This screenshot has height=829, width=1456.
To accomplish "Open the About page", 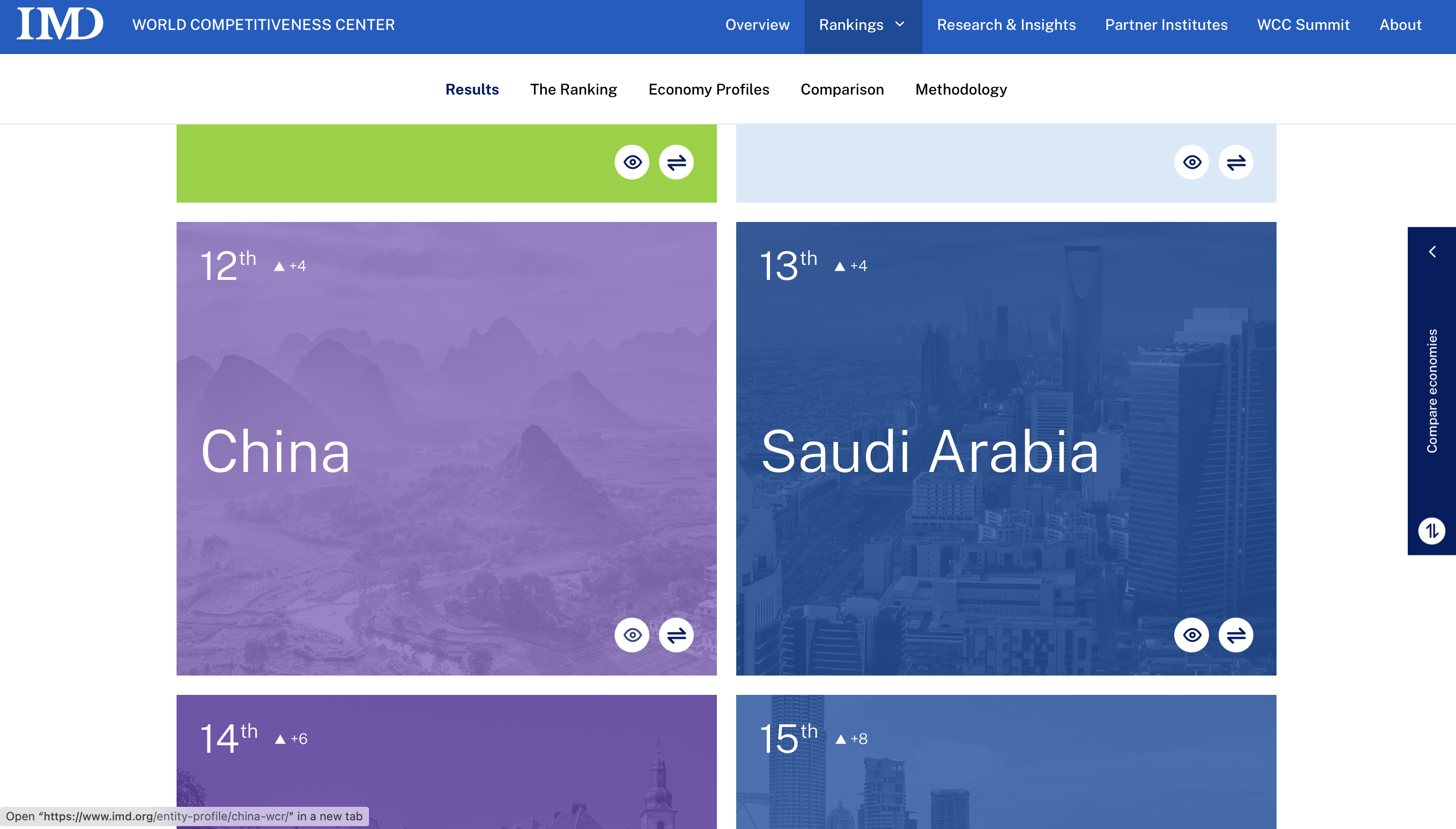I will click(x=1400, y=25).
